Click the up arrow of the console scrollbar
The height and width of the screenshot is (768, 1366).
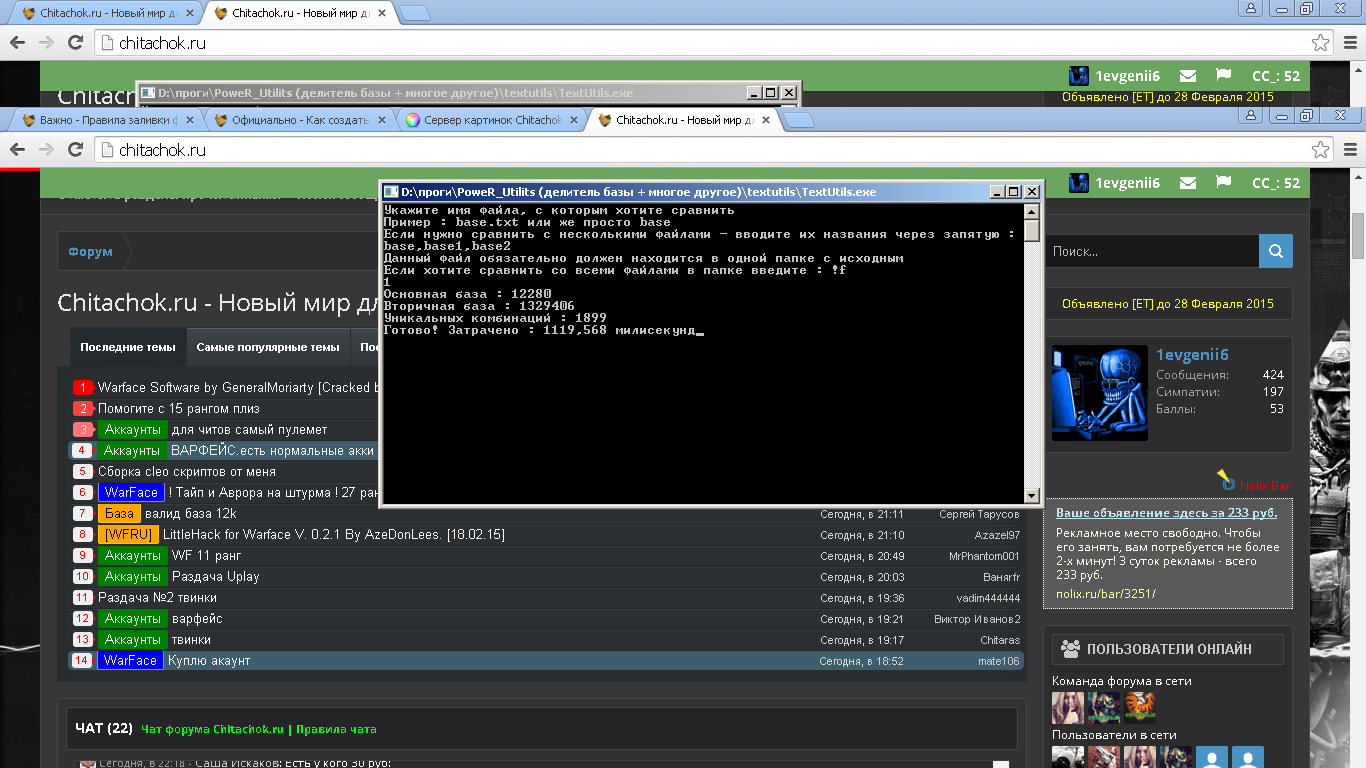tap(1032, 212)
